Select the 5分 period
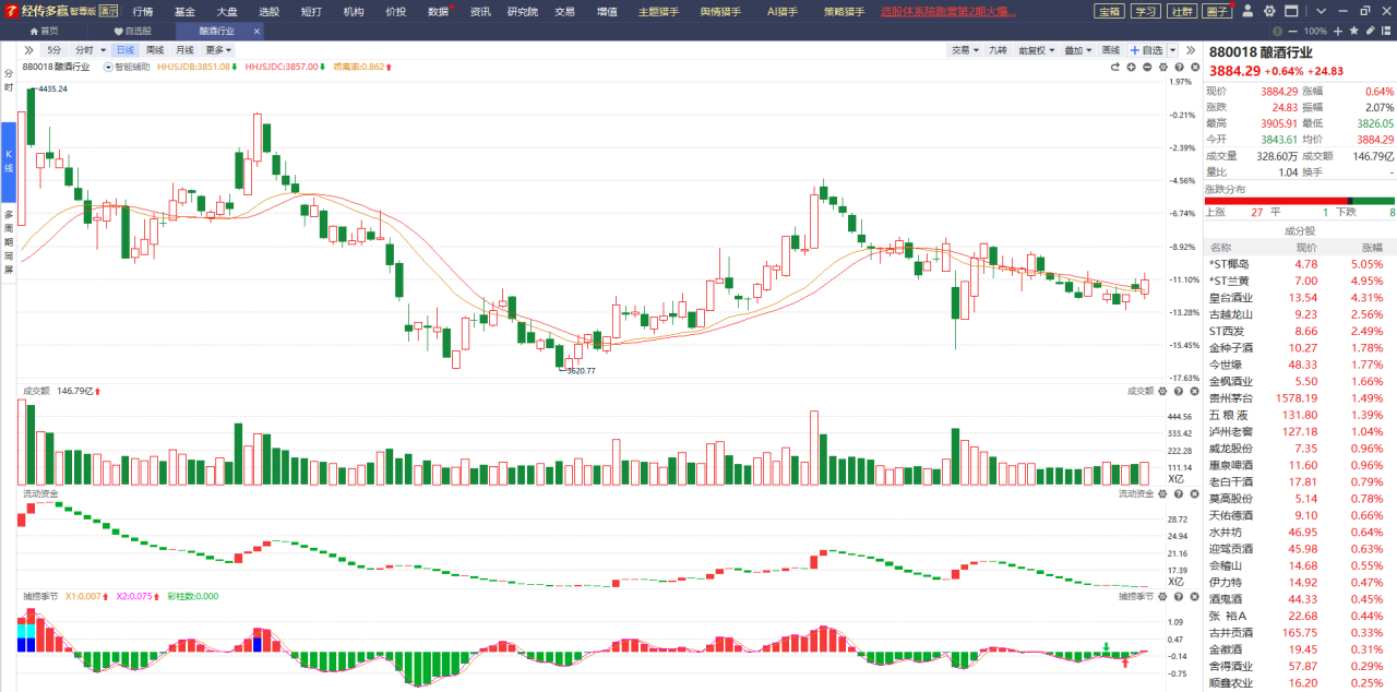The height and width of the screenshot is (692, 1397). point(54,50)
